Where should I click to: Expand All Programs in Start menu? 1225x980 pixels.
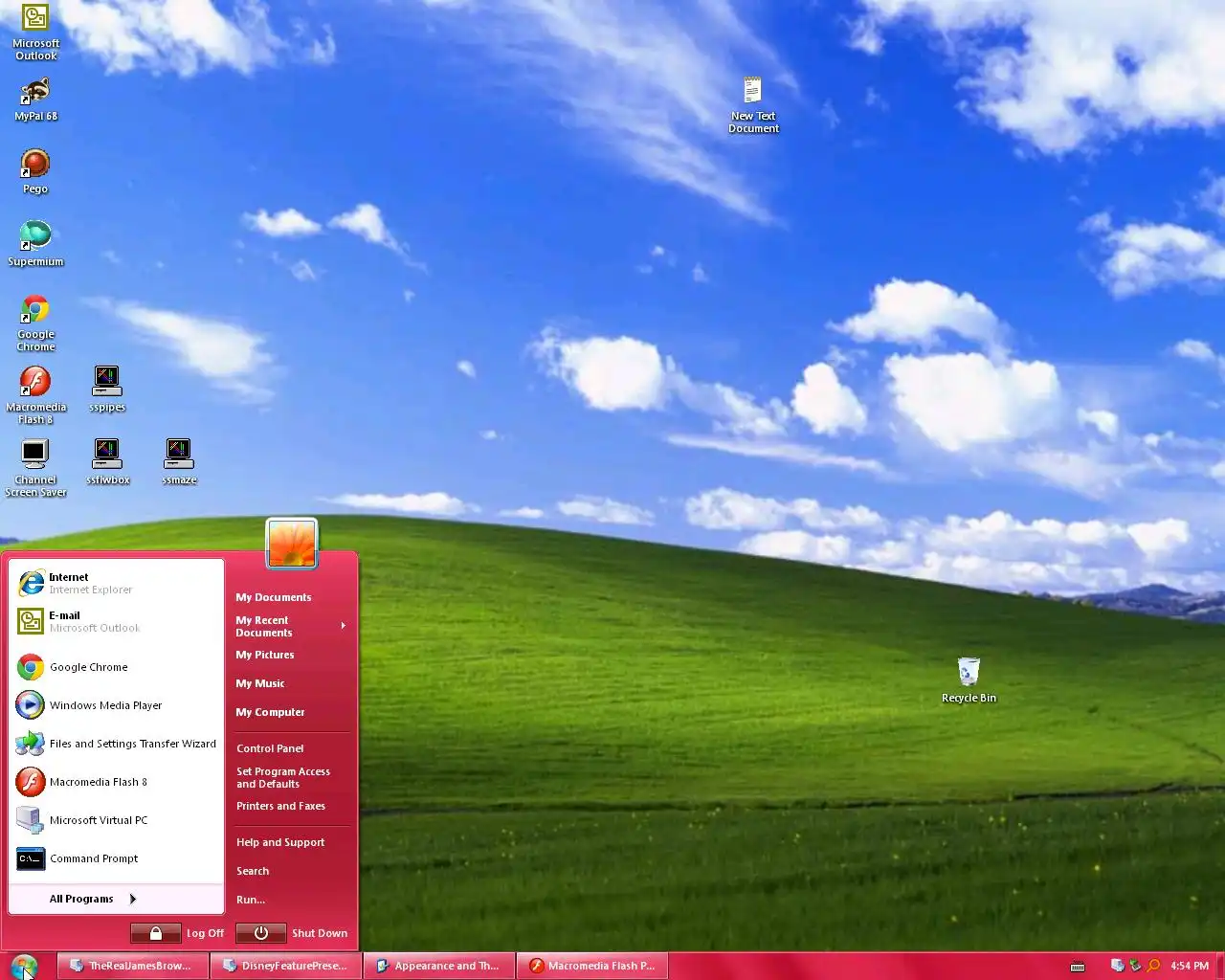pyautogui.click(x=117, y=899)
